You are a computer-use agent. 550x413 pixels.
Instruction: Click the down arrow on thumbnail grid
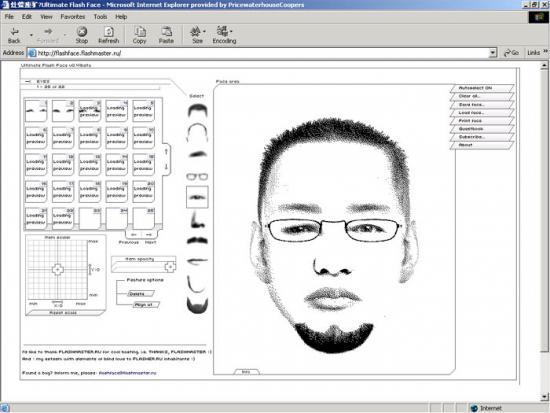tap(166, 167)
